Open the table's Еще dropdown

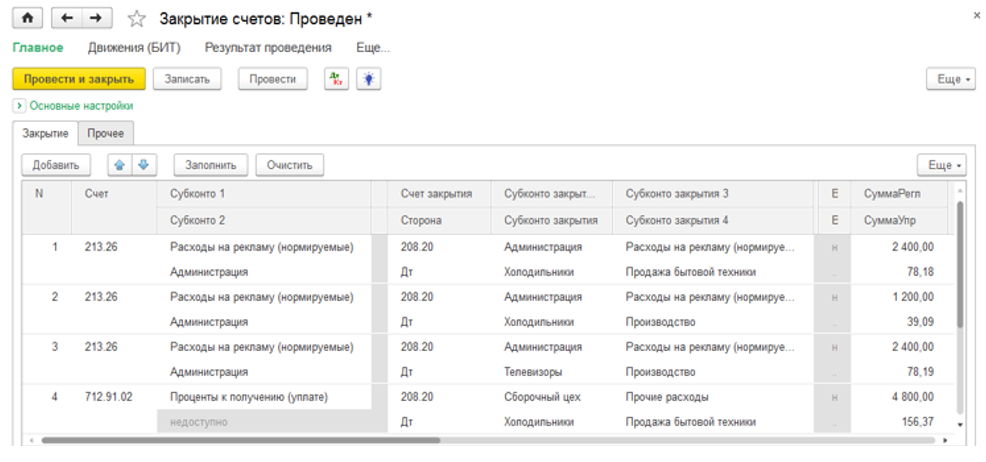[x=941, y=164]
